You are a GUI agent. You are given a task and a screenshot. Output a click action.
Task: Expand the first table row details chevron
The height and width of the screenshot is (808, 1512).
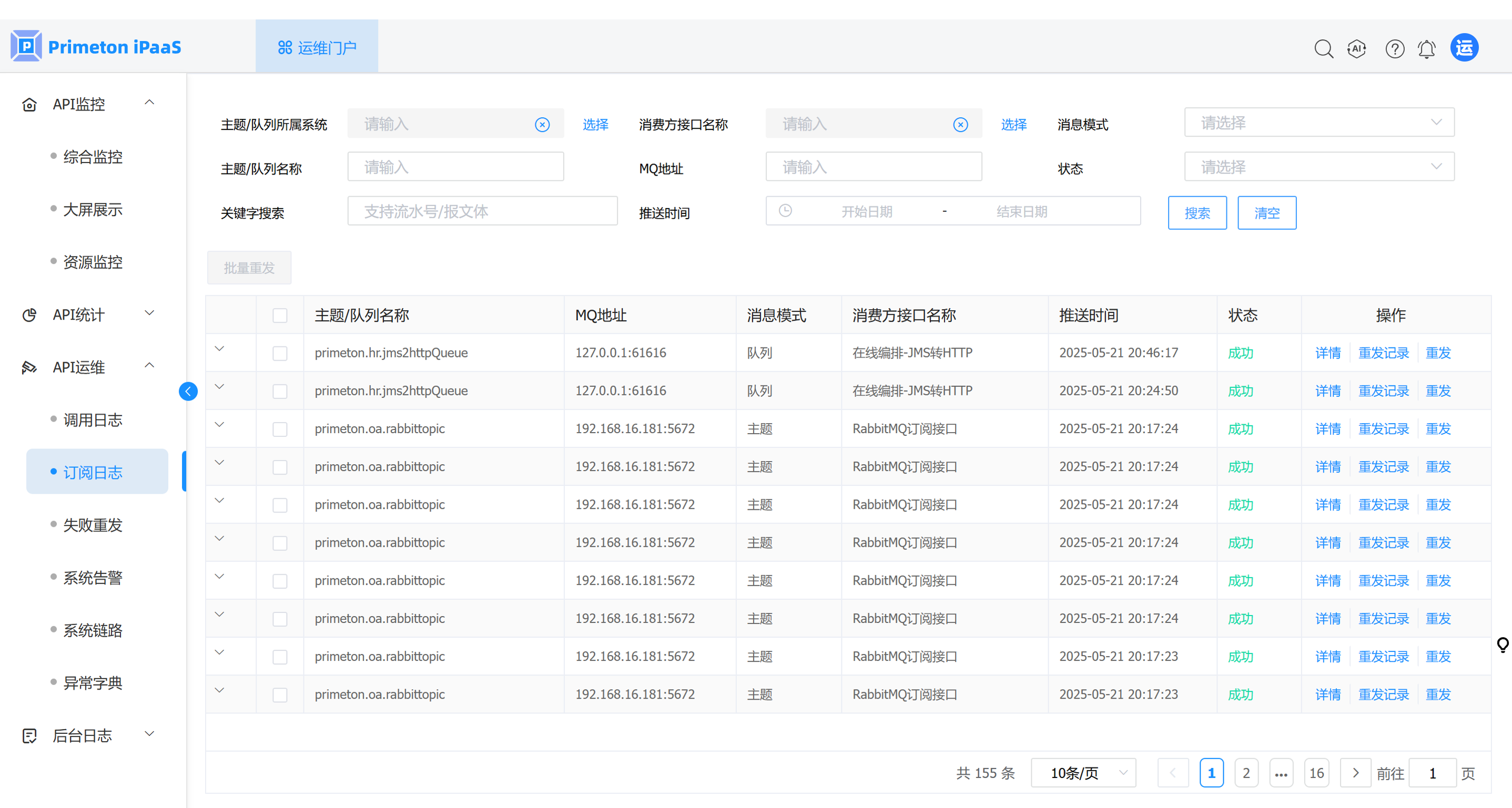[x=219, y=349]
